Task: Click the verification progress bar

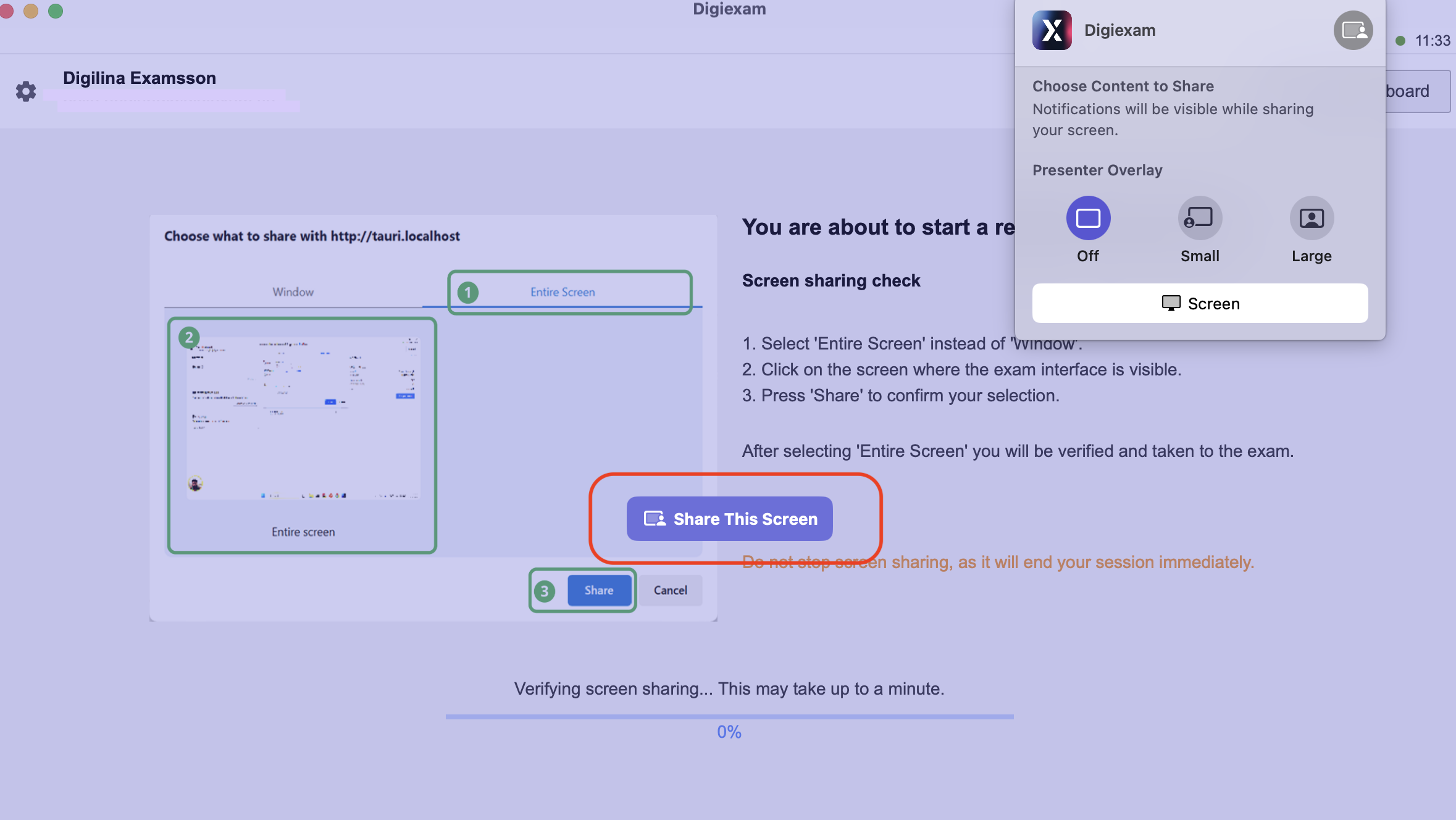Action: click(x=729, y=716)
